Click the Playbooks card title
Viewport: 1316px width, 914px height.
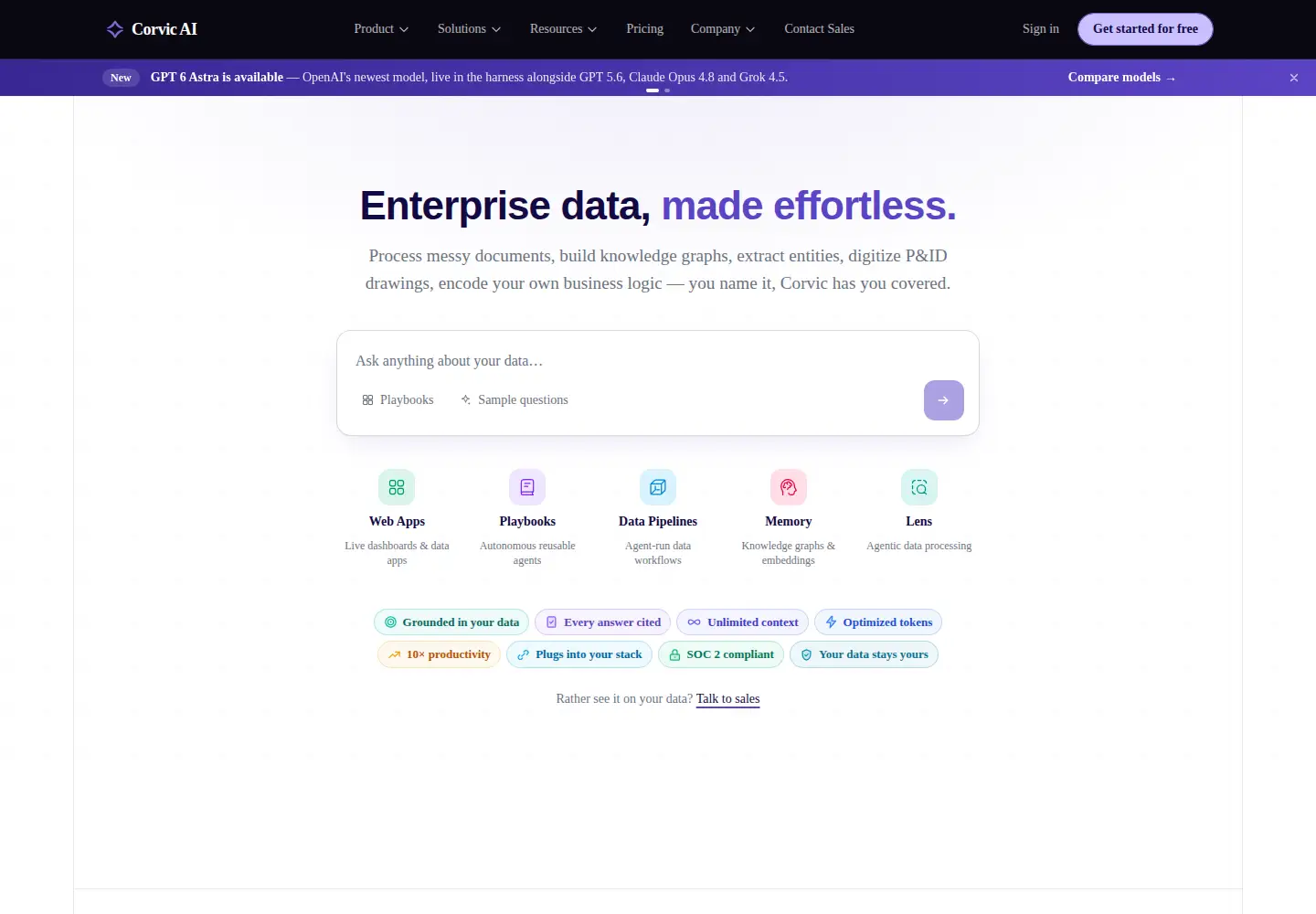[x=527, y=522]
